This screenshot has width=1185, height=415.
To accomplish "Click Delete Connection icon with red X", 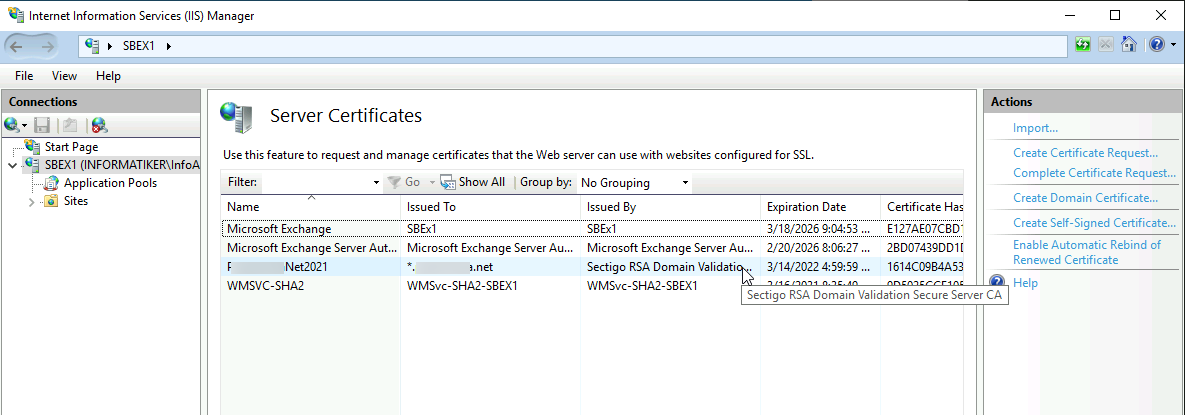I will pos(99,125).
